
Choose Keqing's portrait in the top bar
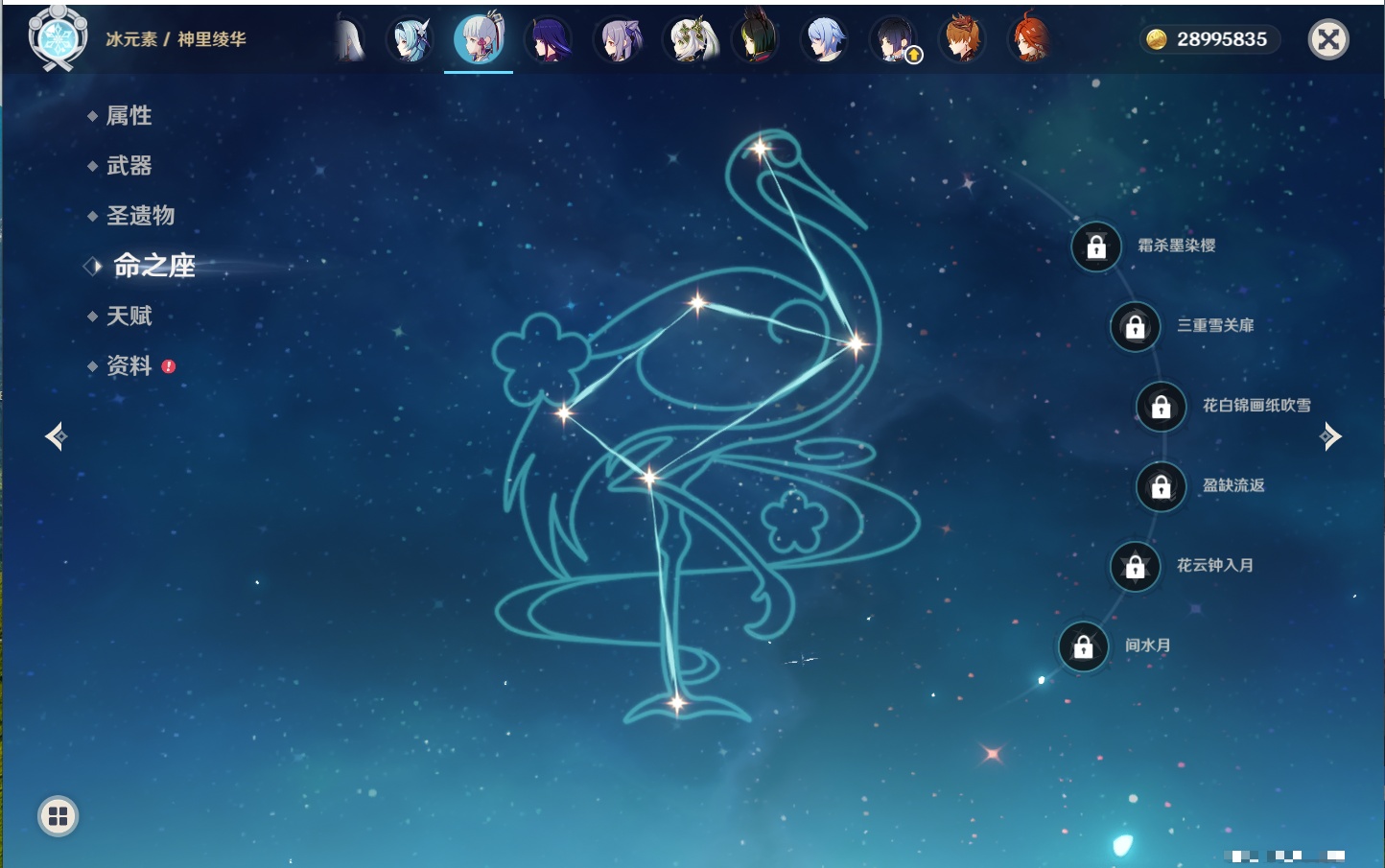pyautogui.click(x=618, y=40)
